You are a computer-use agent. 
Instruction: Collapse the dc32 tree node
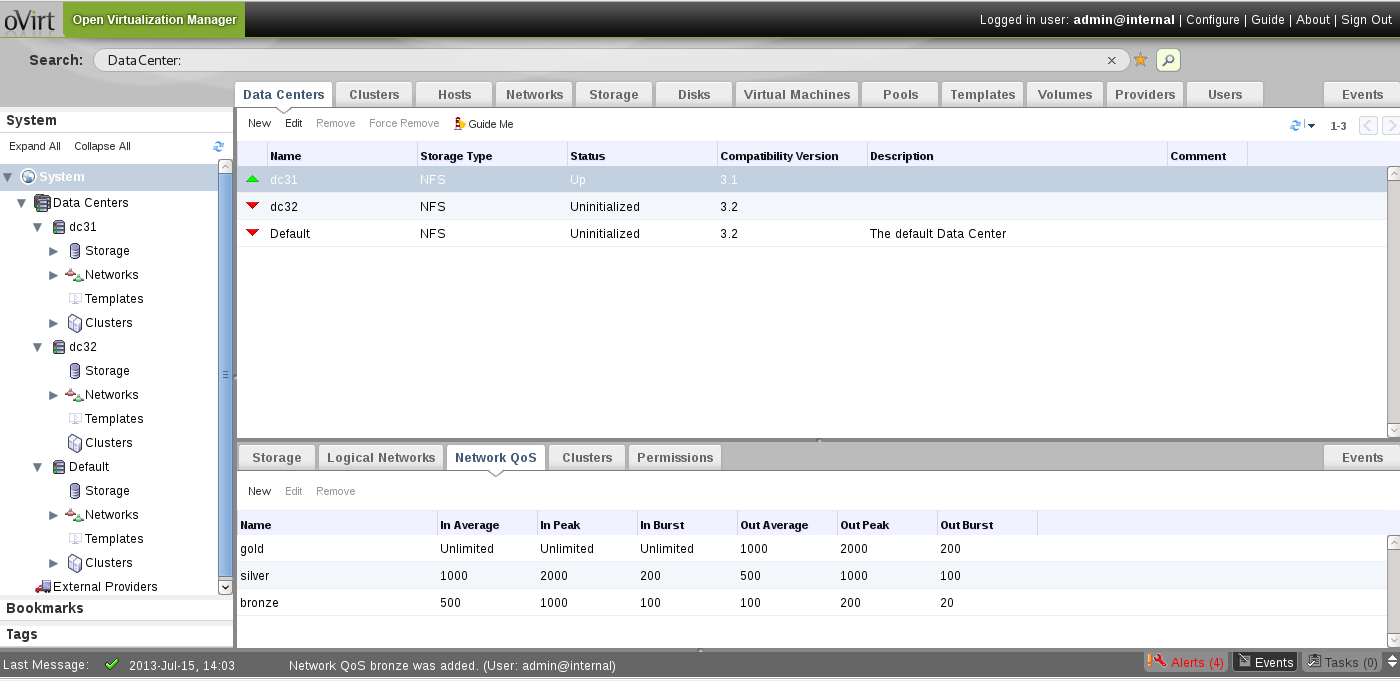point(38,347)
